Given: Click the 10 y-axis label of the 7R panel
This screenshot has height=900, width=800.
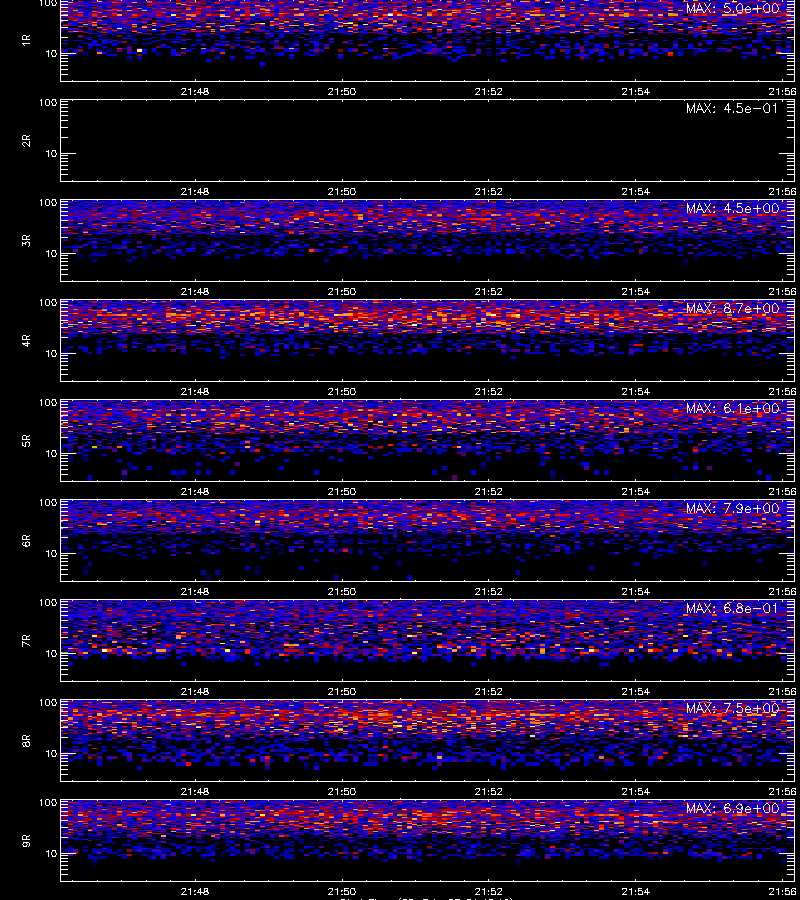Looking at the screenshot, I should click(x=51, y=654).
